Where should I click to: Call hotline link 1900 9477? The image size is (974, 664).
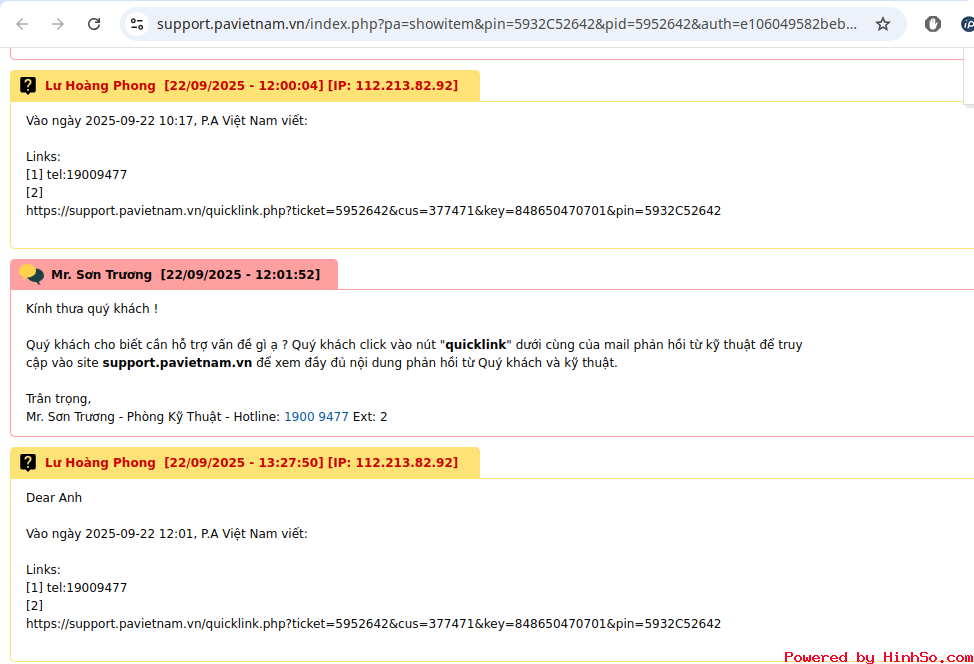[316, 417]
